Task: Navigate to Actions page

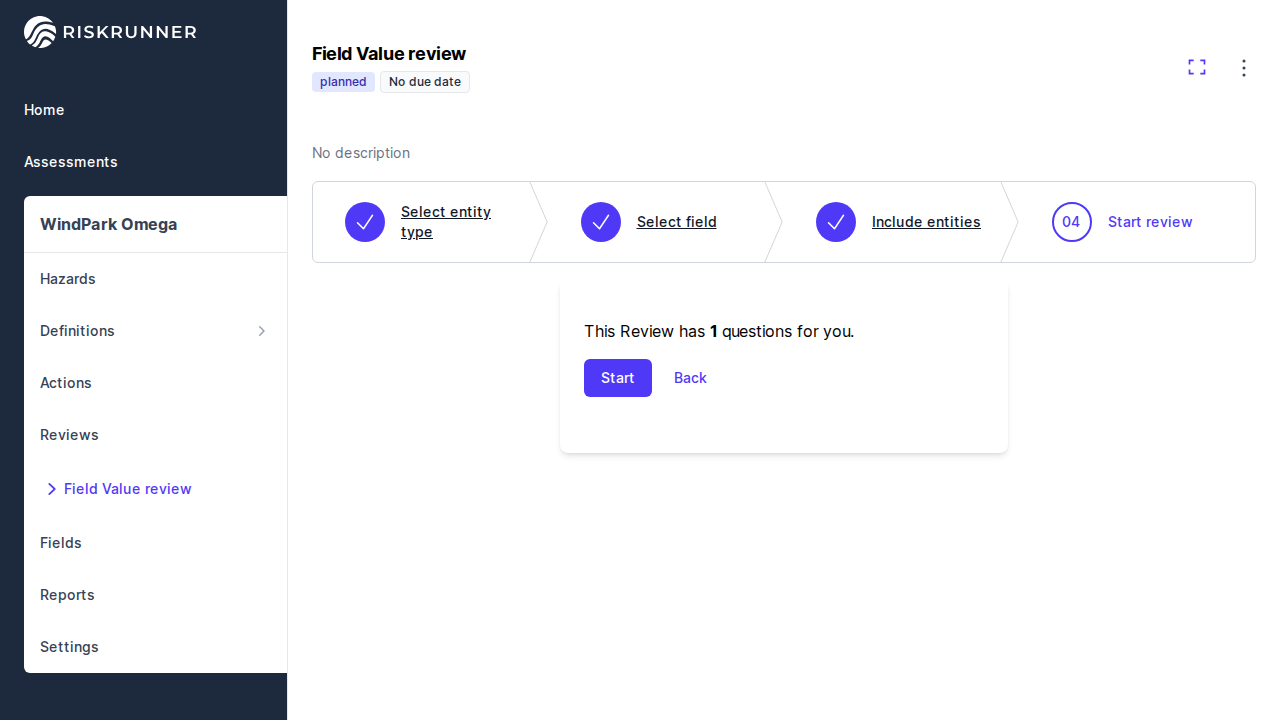Action: point(66,383)
